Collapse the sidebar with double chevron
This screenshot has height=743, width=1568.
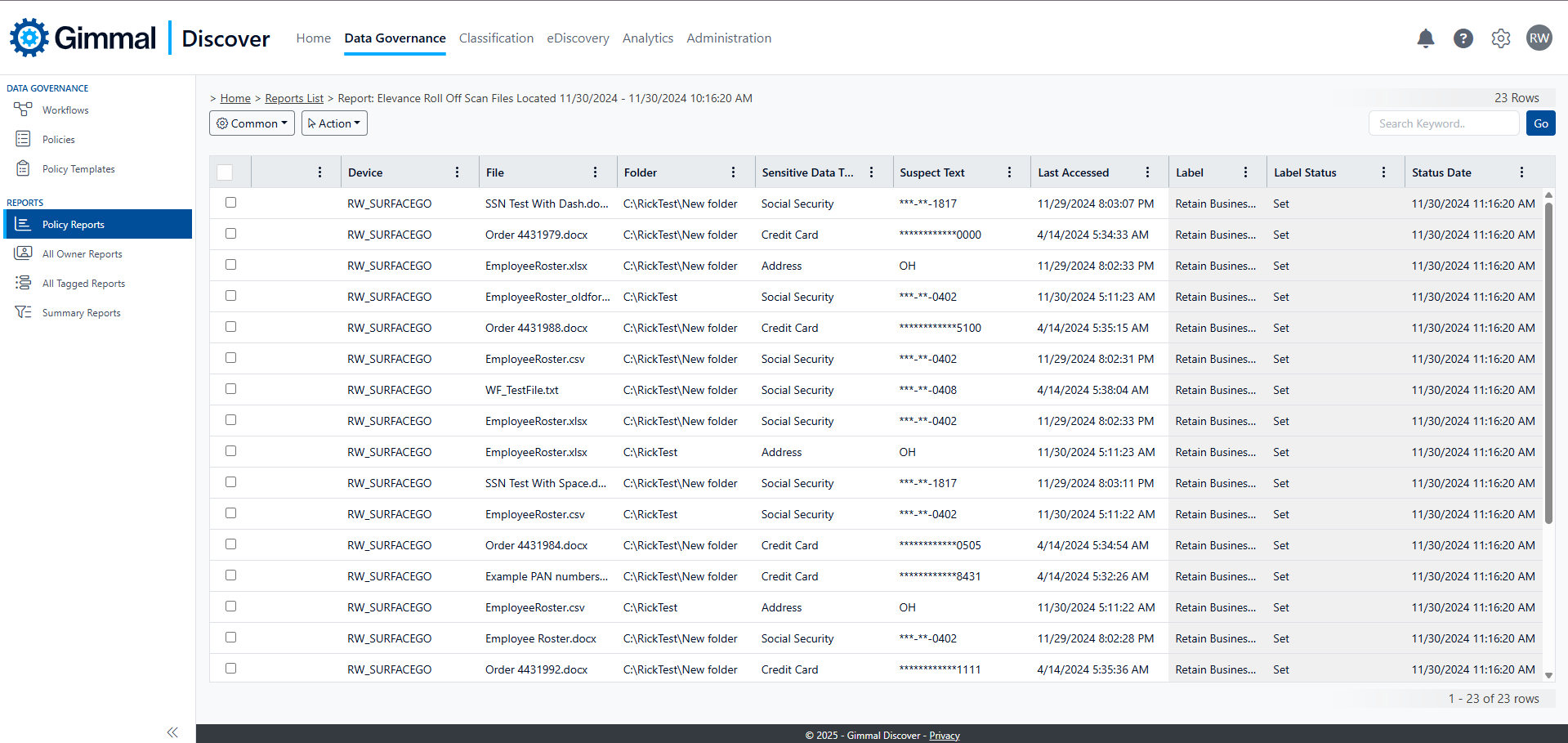tap(172, 732)
